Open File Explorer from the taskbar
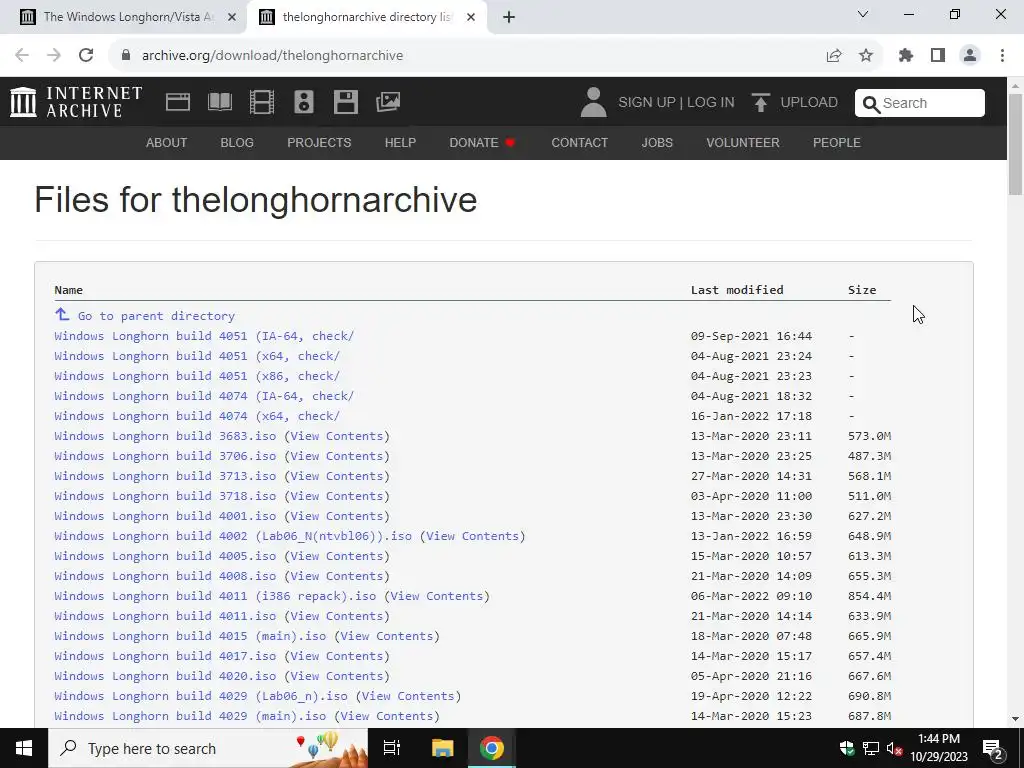Image resolution: width=1024 pixels, height=768 pixels. coord(442,748)
